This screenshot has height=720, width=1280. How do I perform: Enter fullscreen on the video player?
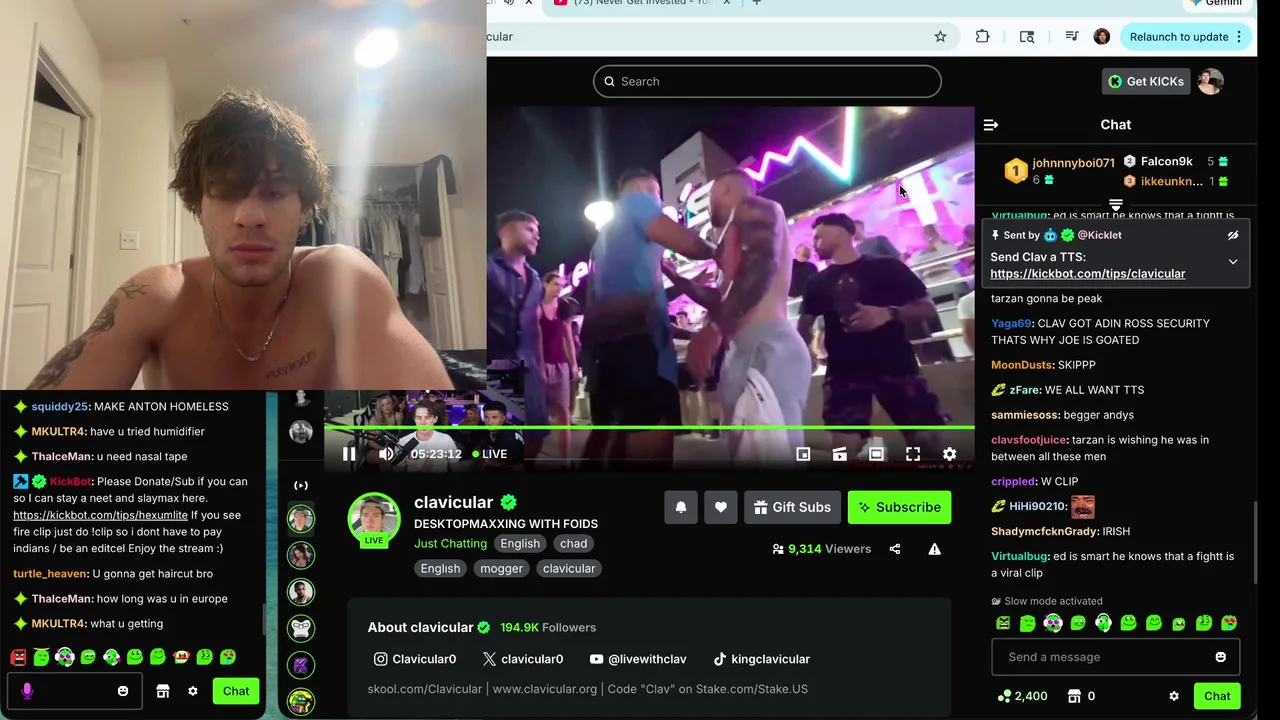[x=913, y=454]
